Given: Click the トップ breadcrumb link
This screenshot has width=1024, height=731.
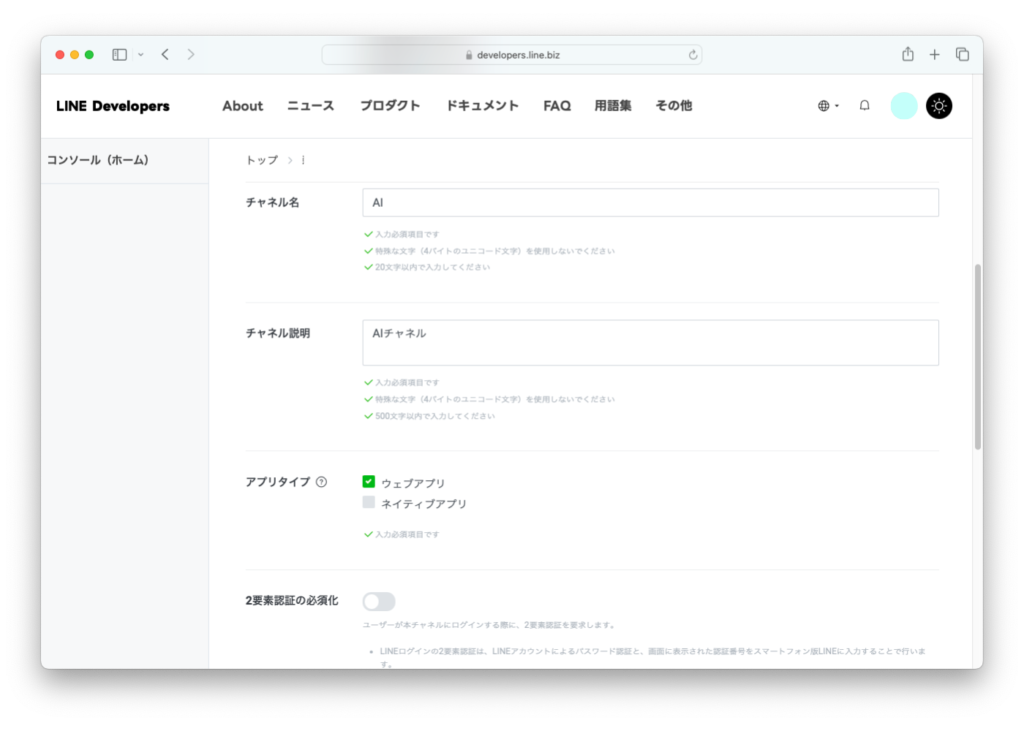Looking at the screenshot, I should pos(262,160).
